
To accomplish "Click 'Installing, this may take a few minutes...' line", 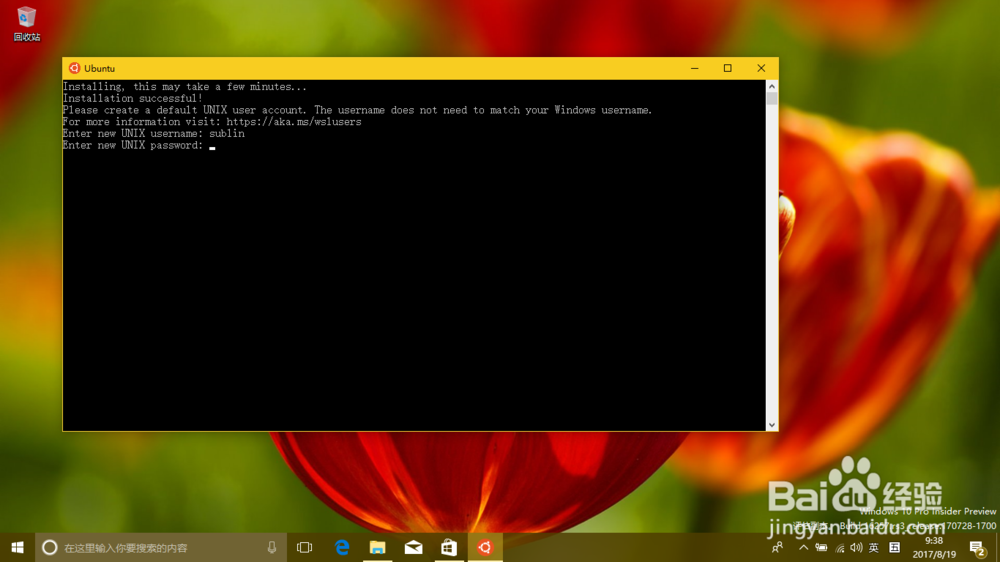I will [184, 87].
